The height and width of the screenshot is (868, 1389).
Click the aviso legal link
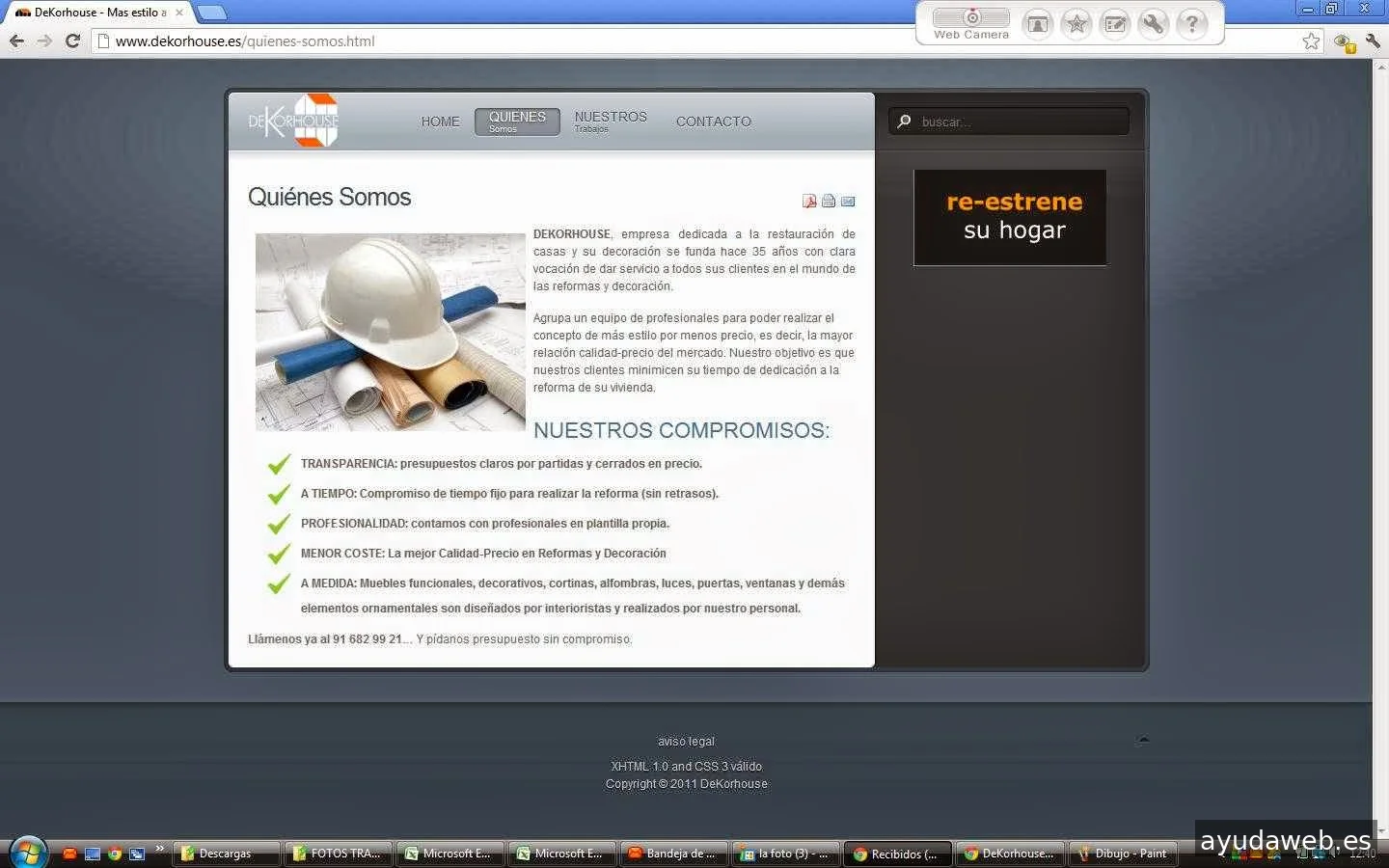click(x=686, y=742)
